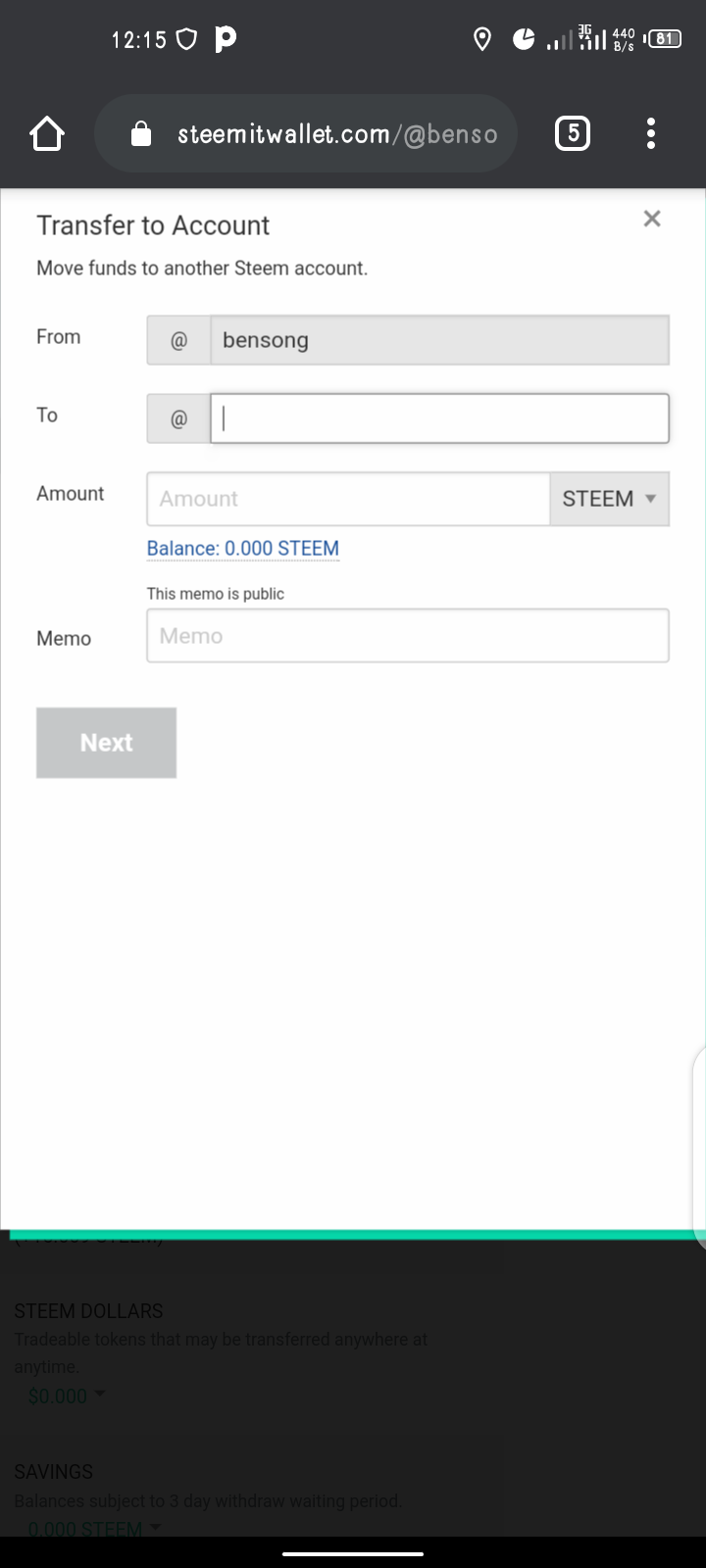Click into the Amount field
This screenshot has height=1568, width=706.
pos(348,499)
